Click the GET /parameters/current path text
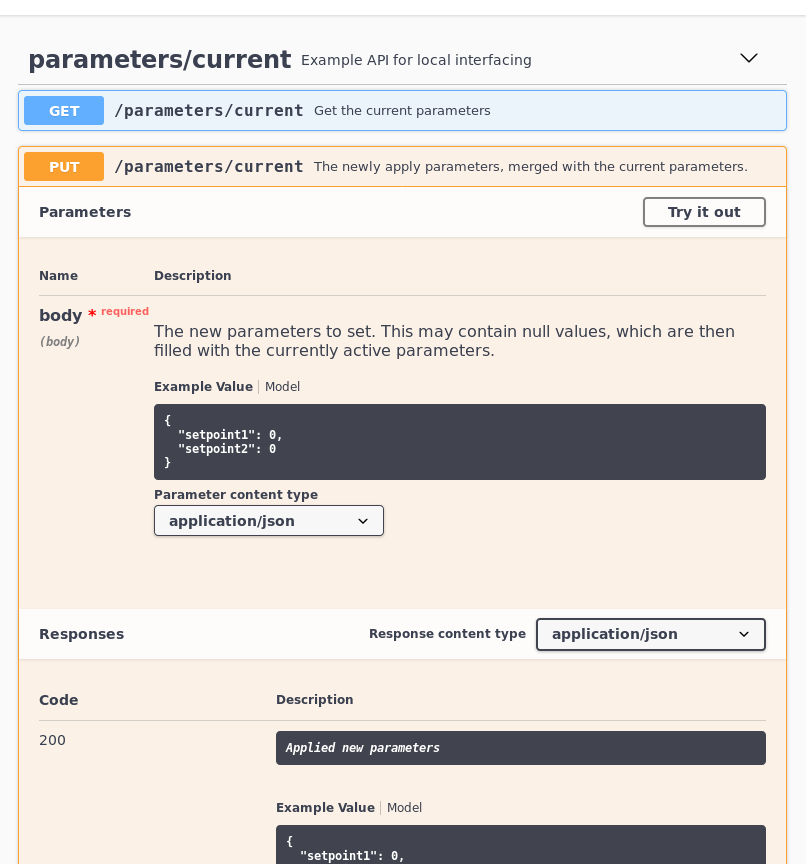This screenshot has width=806, height=864. pyautogui.click(x=209, y=111)
